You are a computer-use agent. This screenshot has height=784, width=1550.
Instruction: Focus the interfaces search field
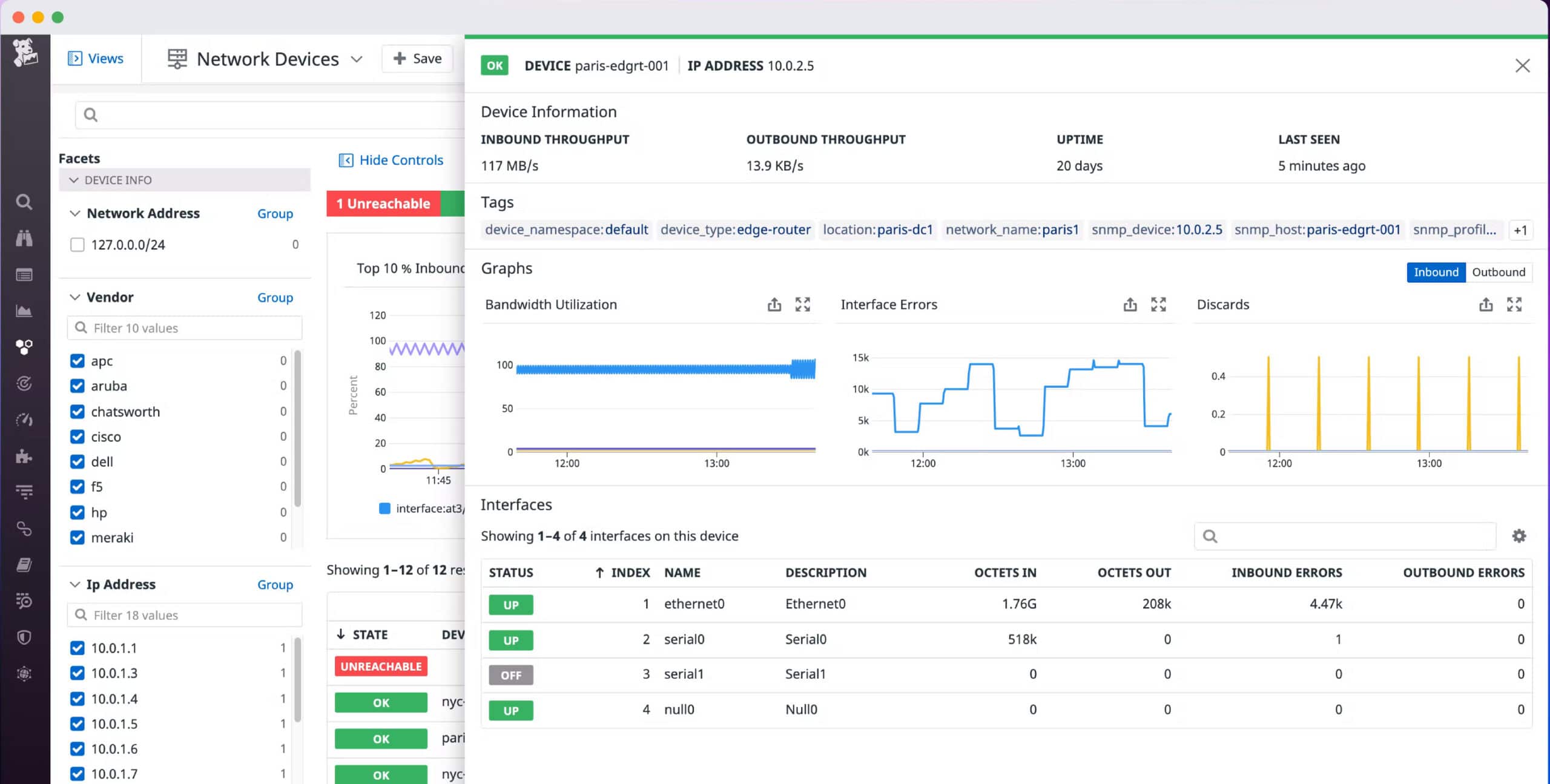[1345, 536]
